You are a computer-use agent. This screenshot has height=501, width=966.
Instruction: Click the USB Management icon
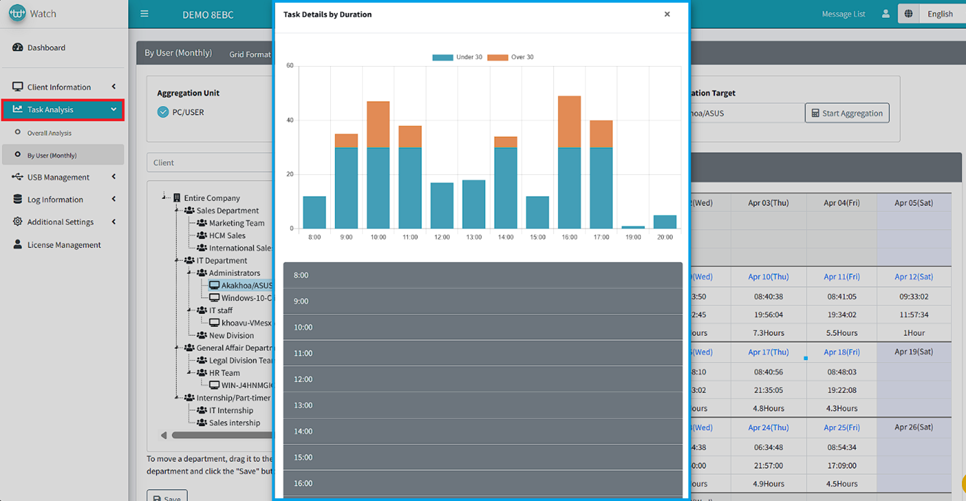17,177
